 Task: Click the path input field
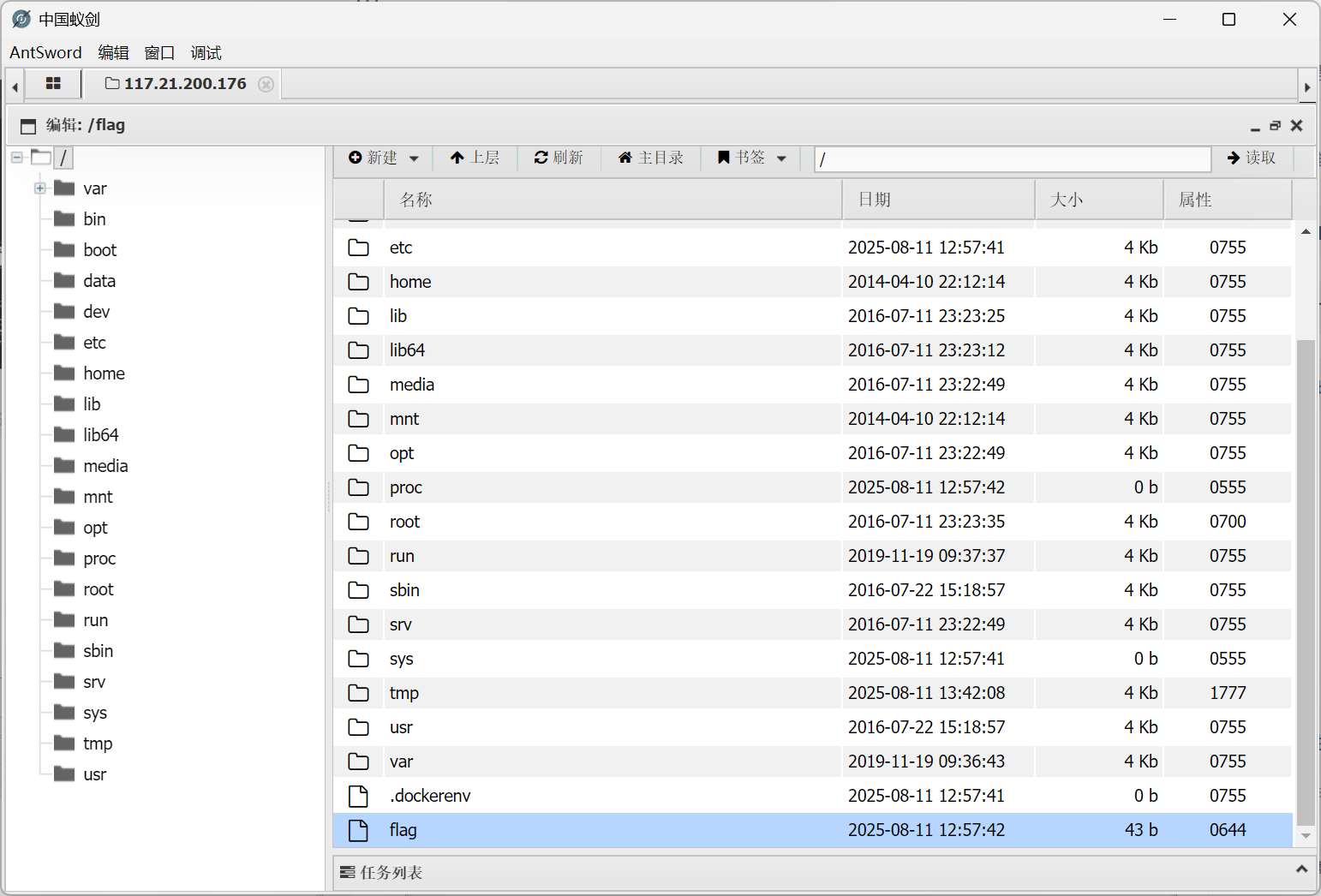click(x=1013, y=159)
